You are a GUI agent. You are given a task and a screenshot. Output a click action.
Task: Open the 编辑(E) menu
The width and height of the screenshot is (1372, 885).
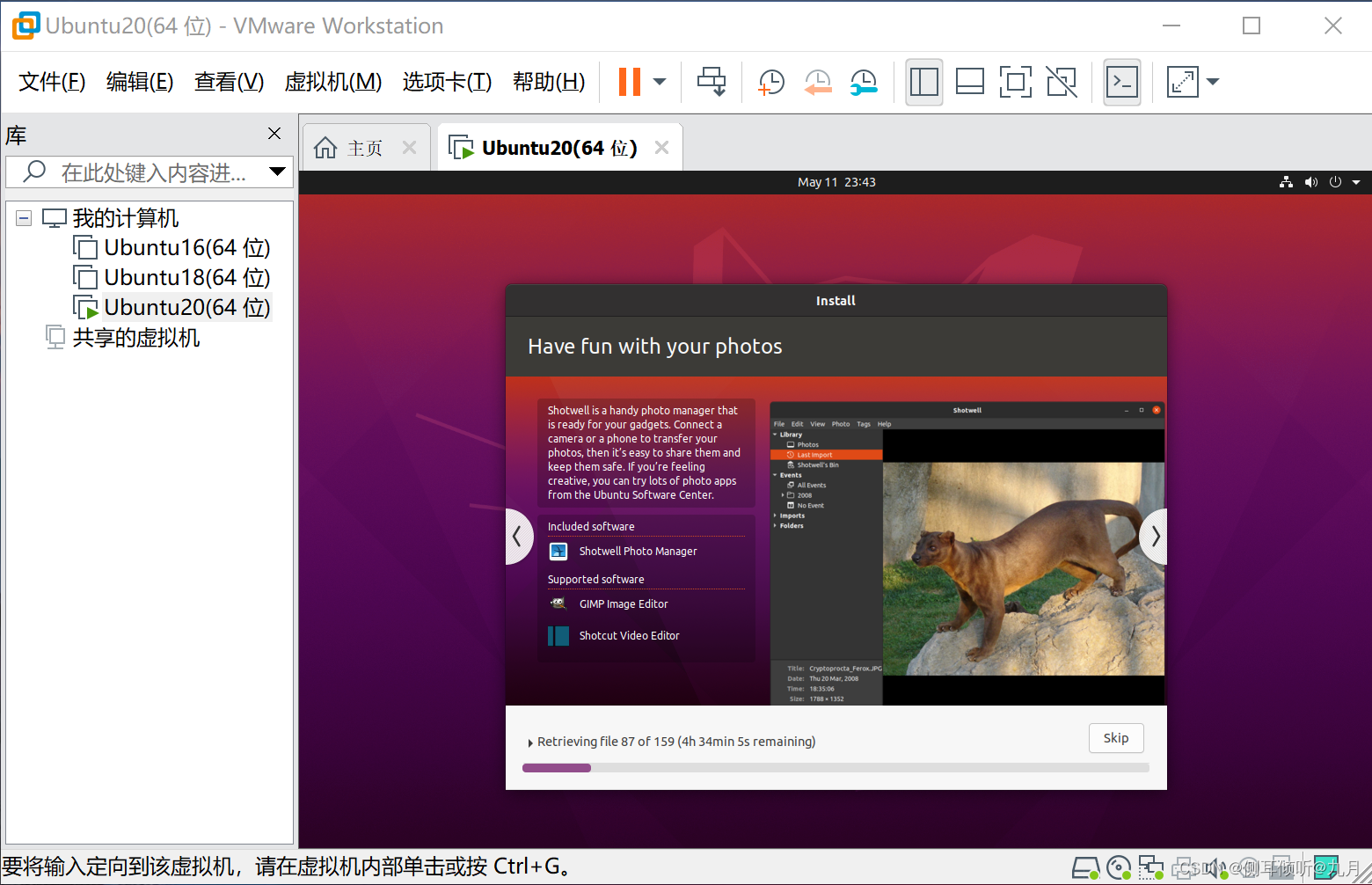tap(140, 82)
